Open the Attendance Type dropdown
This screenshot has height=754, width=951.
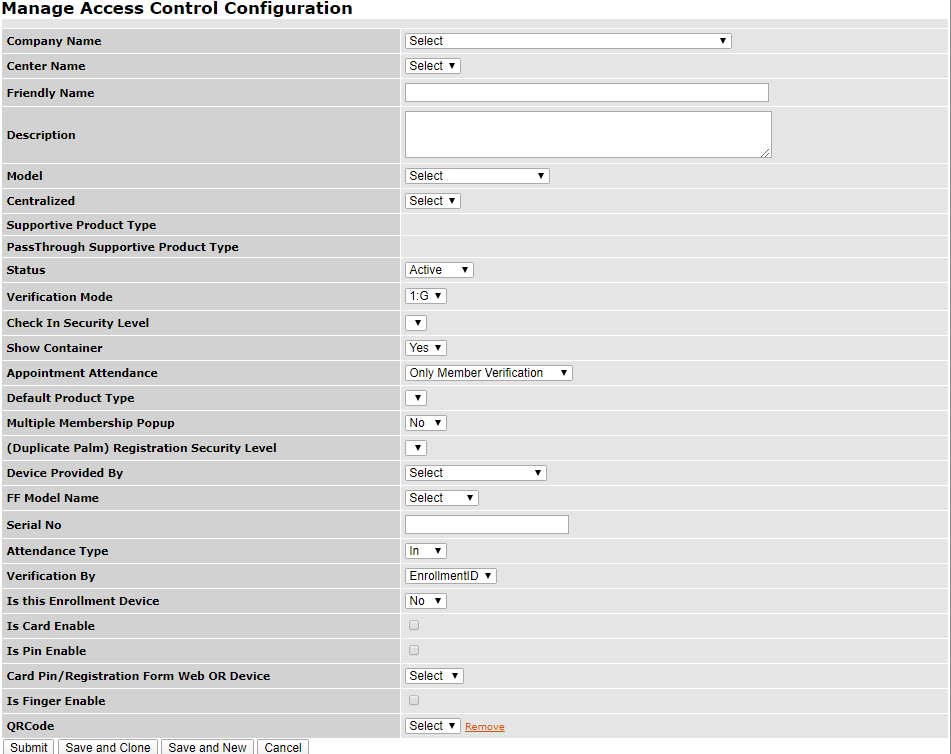426,551
